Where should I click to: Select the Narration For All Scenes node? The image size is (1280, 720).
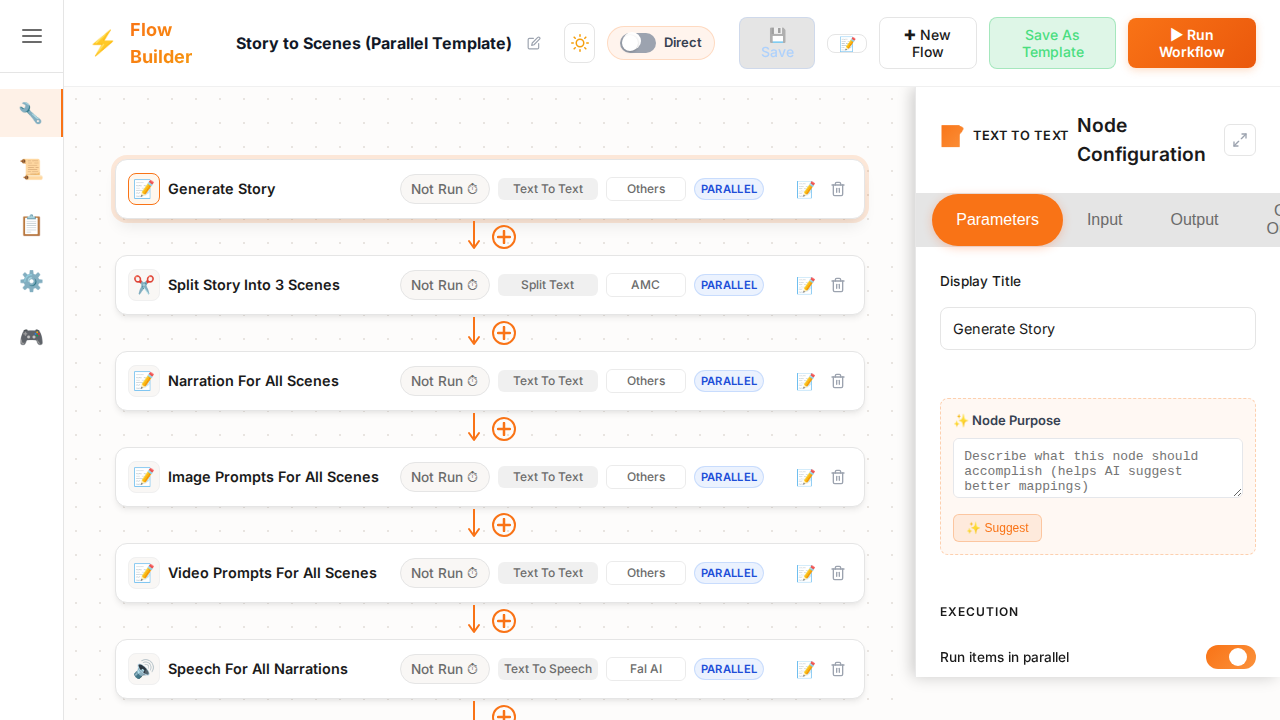click(x=253, y=381)
